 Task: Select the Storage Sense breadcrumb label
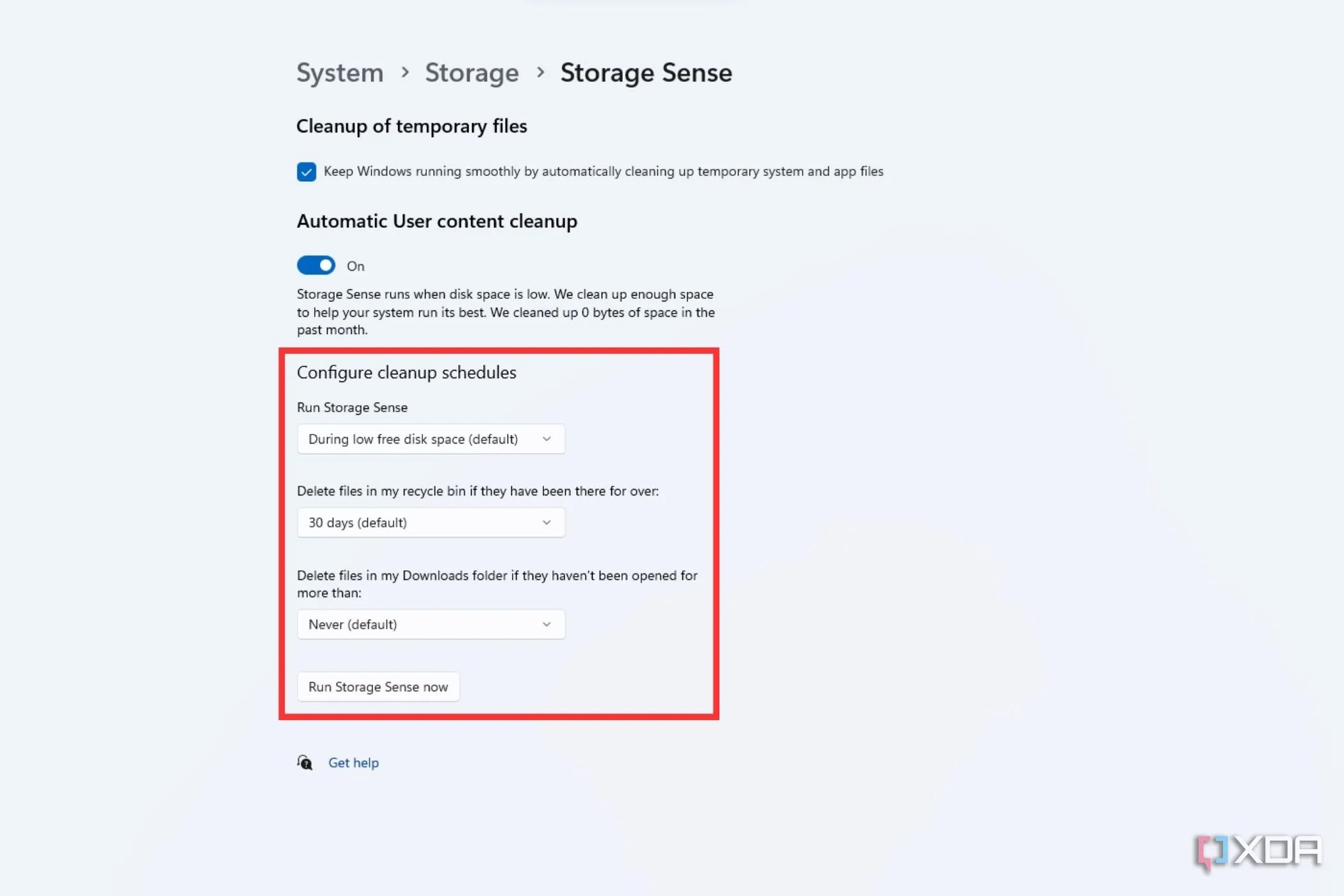tap(646, 72)
